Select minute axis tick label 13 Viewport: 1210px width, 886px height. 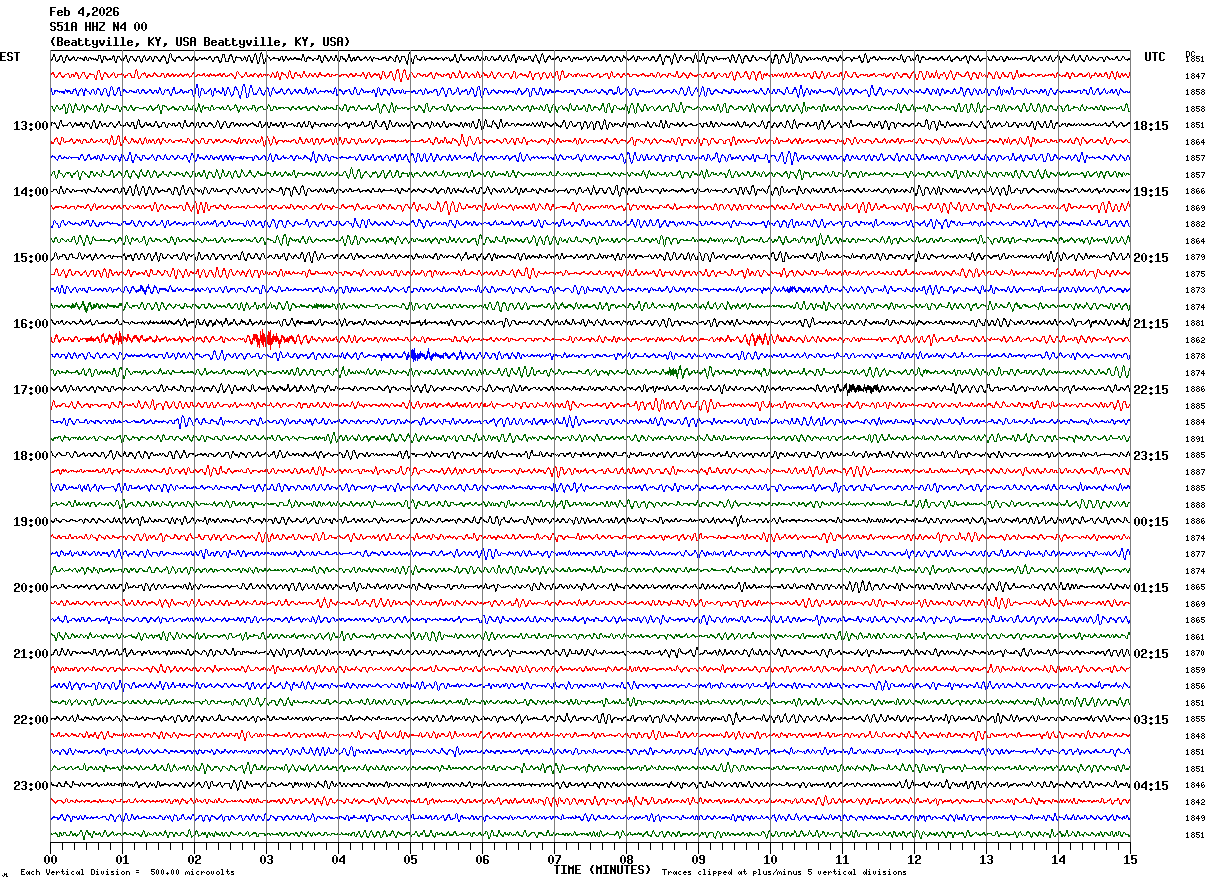coord(986,859)
